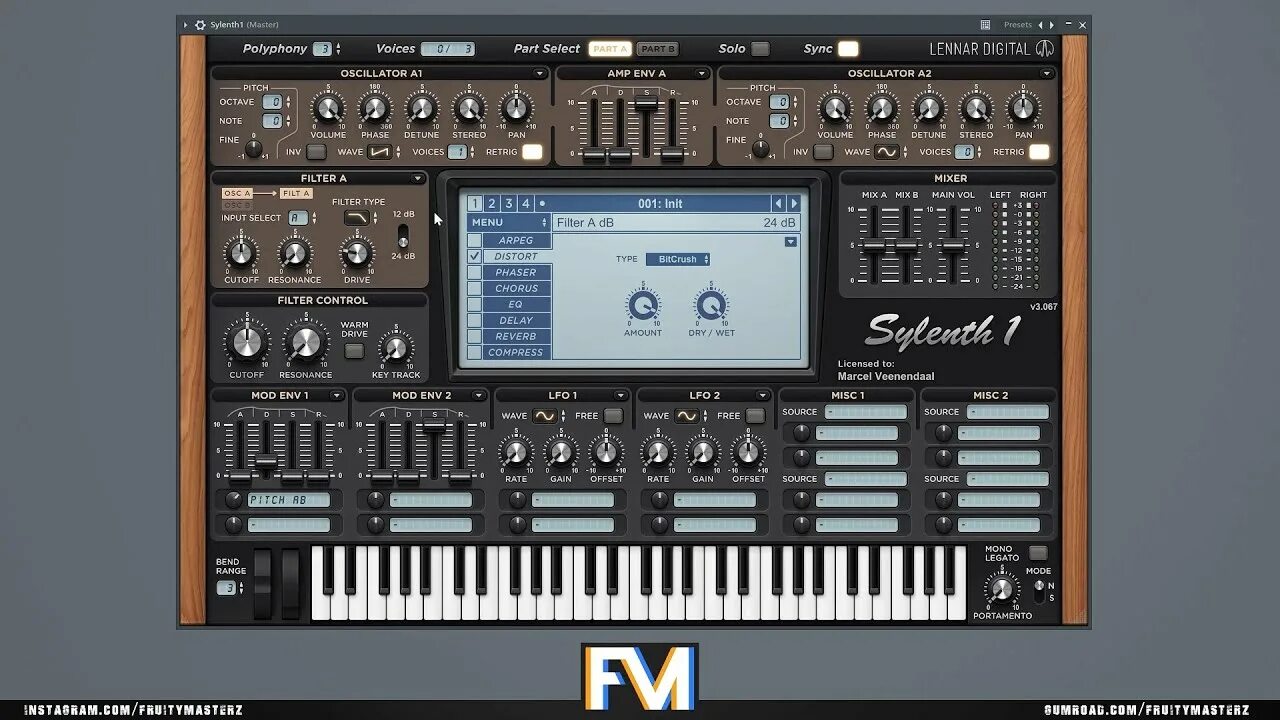
Task: Select the Compress effect tab
Action: [x=517, y=353]
